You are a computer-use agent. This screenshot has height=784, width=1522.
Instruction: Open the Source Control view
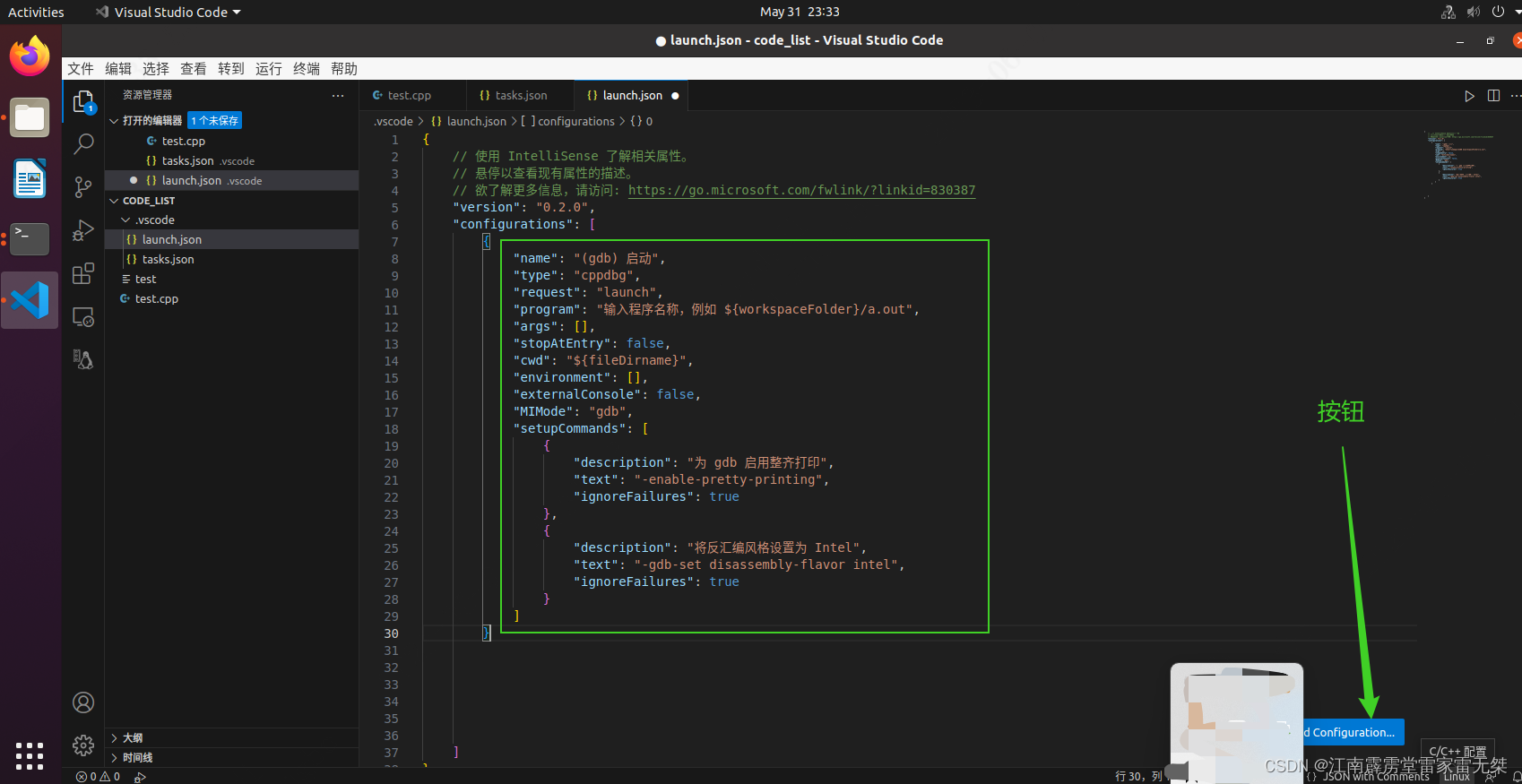pos(83,187)
